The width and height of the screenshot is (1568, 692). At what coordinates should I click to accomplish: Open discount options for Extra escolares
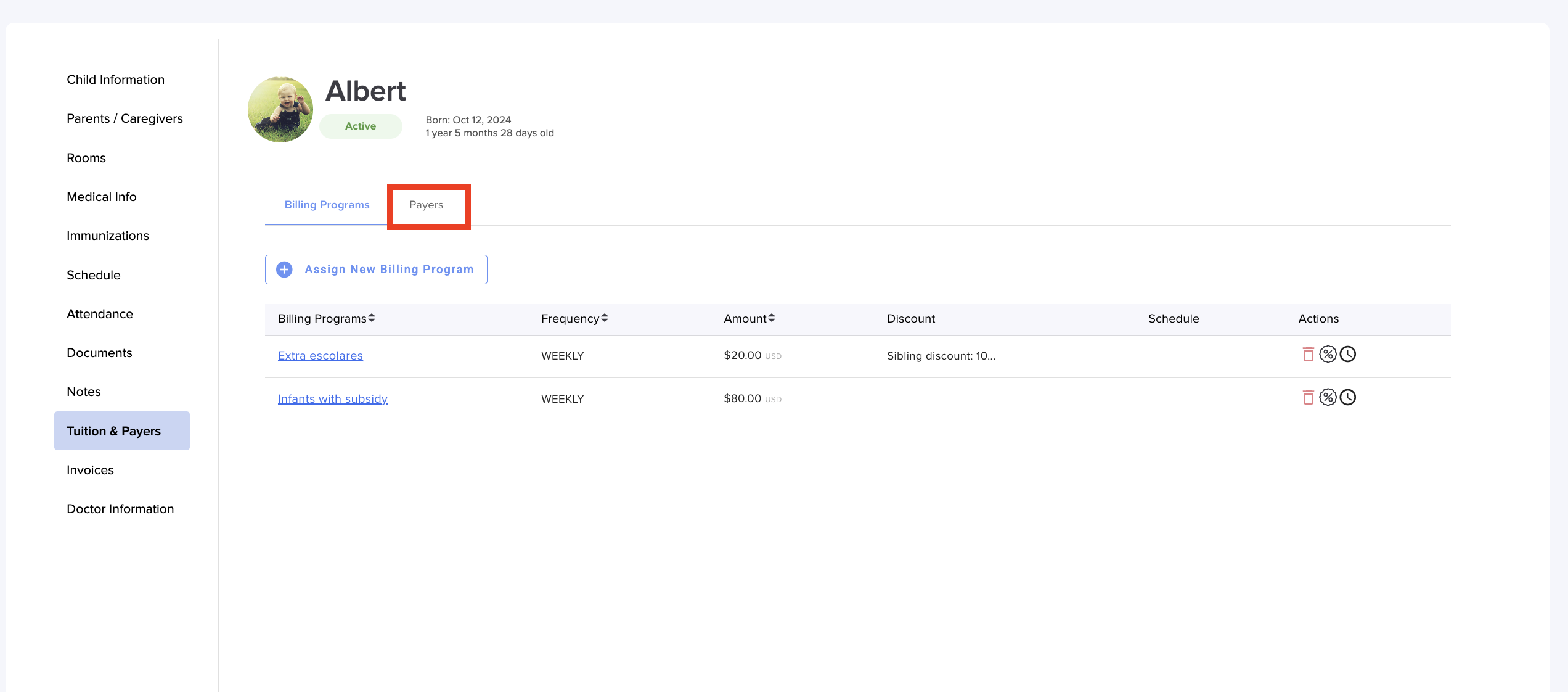(x=1328, y=354)
